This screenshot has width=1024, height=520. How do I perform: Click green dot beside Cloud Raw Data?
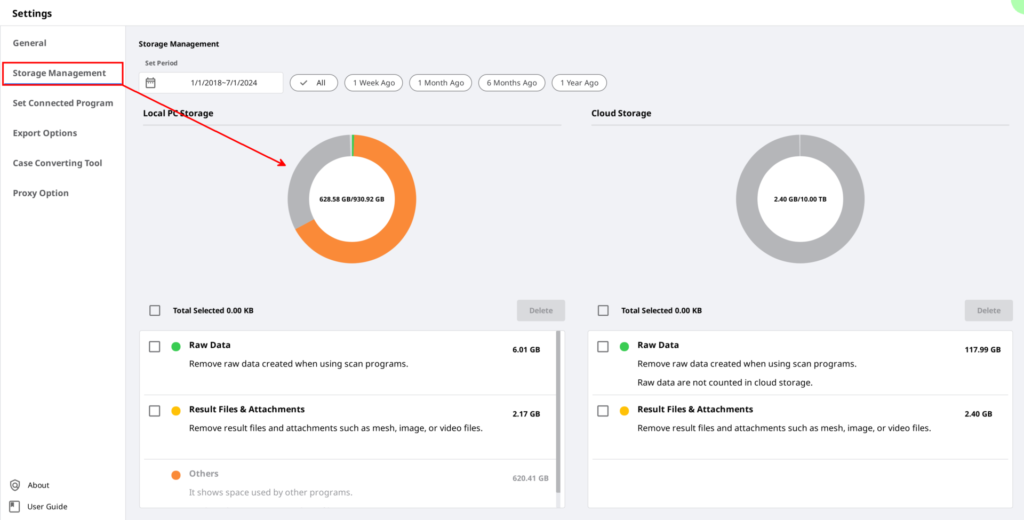[624, 346]
